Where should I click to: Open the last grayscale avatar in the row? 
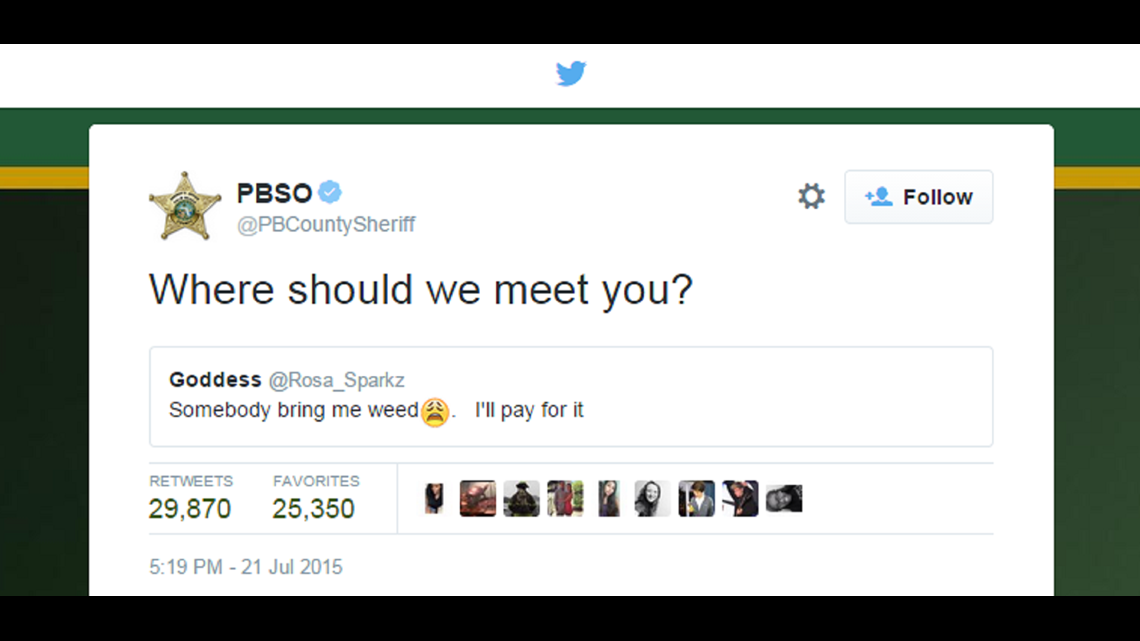784,497
